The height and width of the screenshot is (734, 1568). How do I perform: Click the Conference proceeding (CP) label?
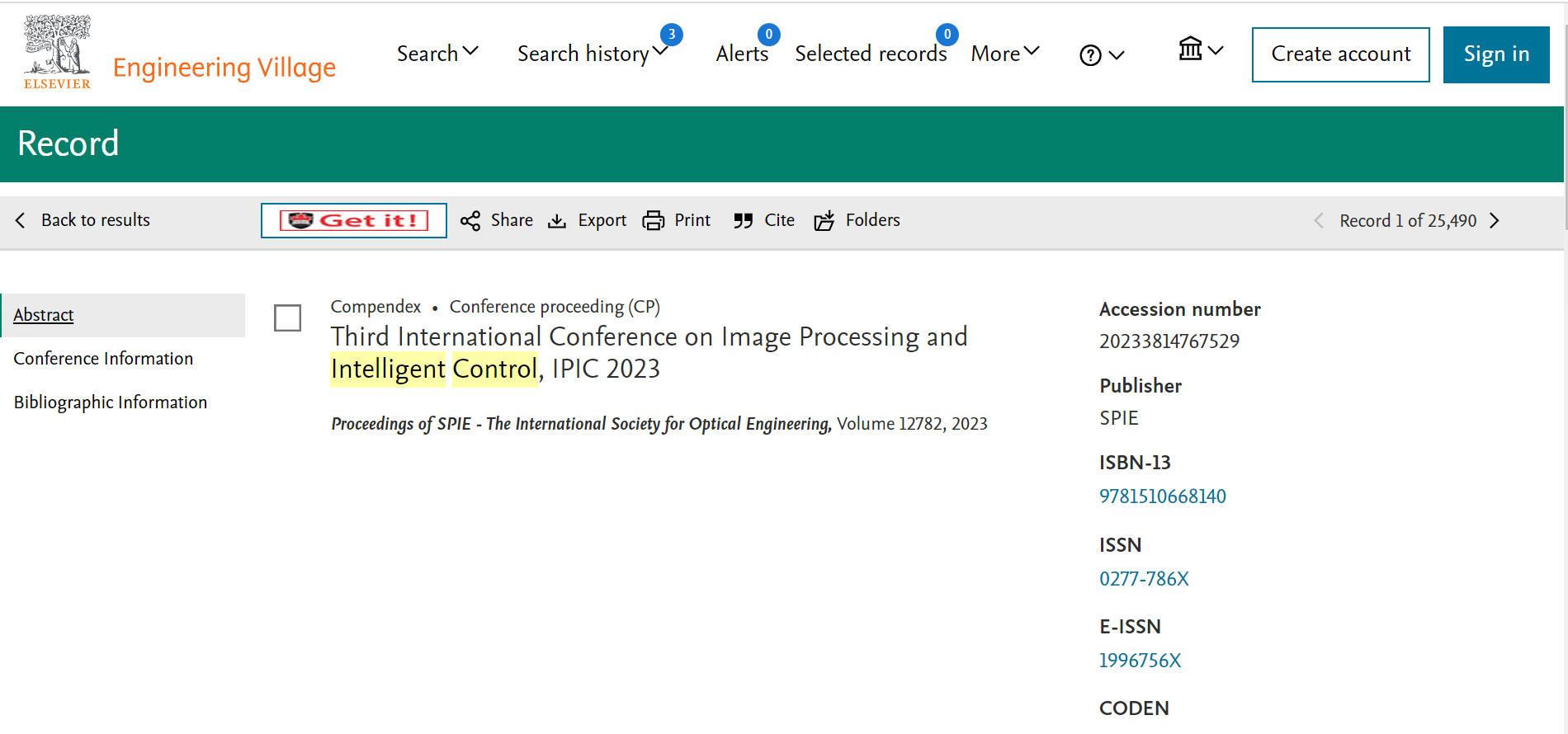pos(555,307)
